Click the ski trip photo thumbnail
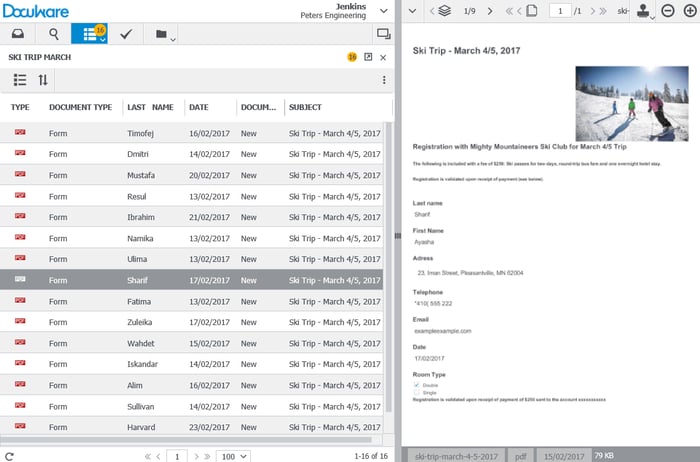The width and height of the screenshot is (700, 462). click(631, 104)
